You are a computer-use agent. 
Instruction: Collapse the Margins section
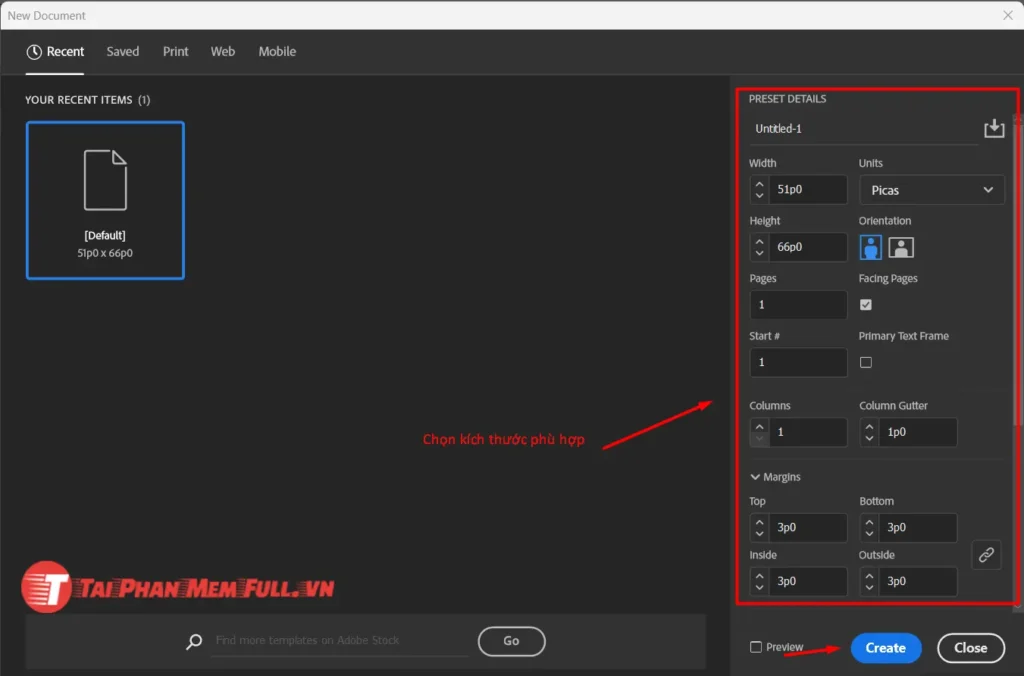click(756, 477)
